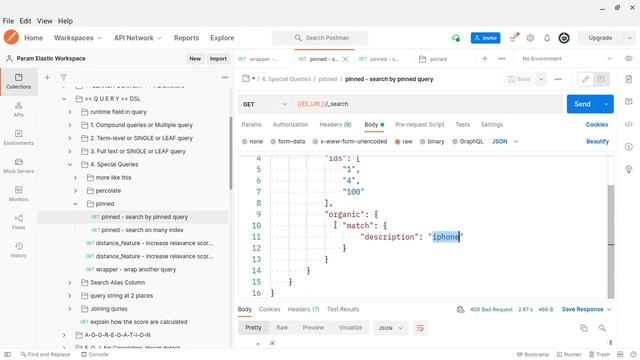Open the tab options ellipsis
Screen dimensions: 640x360
click(x=502, y=59)
